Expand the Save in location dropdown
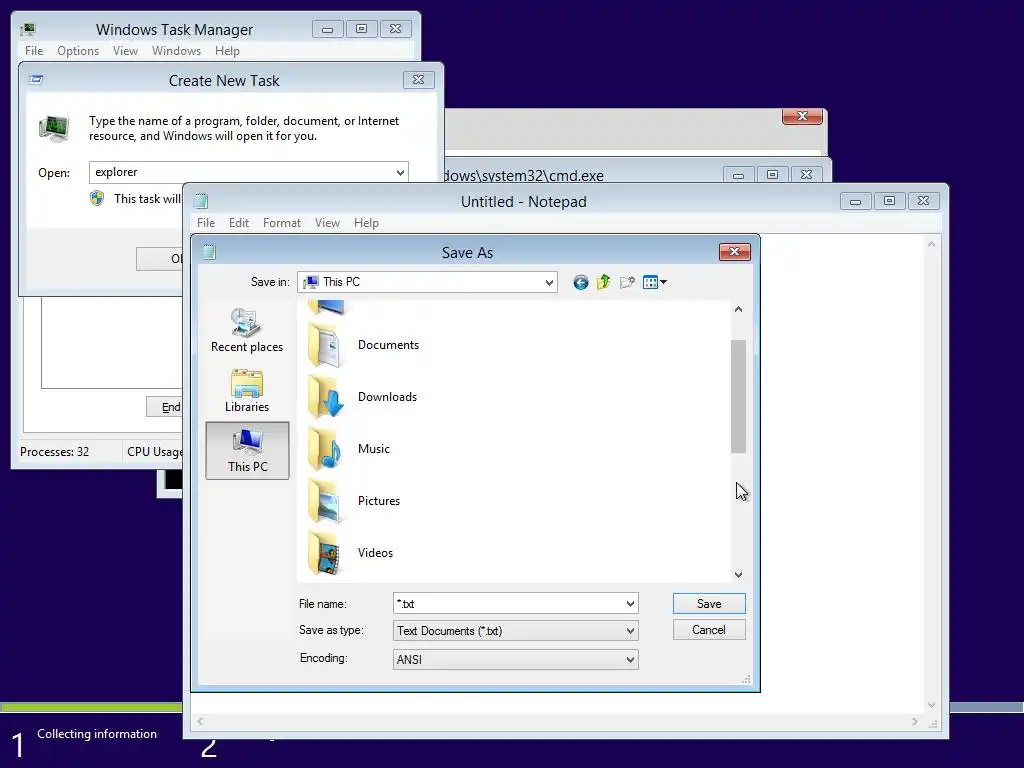Viewport: 1024px width, 768px height. pyautogui.click(x=549, y=282)
